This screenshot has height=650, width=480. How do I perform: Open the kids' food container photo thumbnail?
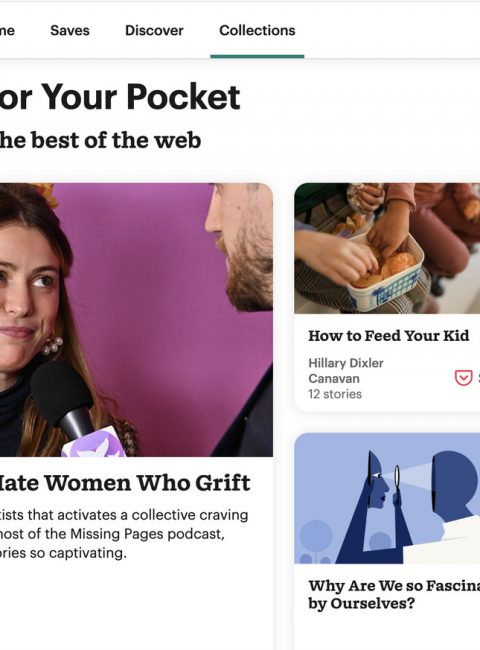(387, 248)
